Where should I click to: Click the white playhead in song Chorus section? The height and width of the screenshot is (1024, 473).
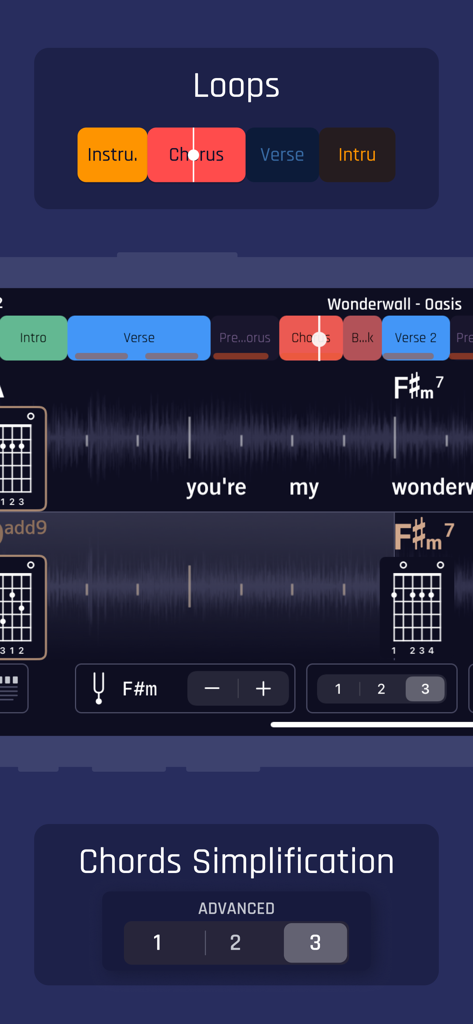[x=319, y=338]
